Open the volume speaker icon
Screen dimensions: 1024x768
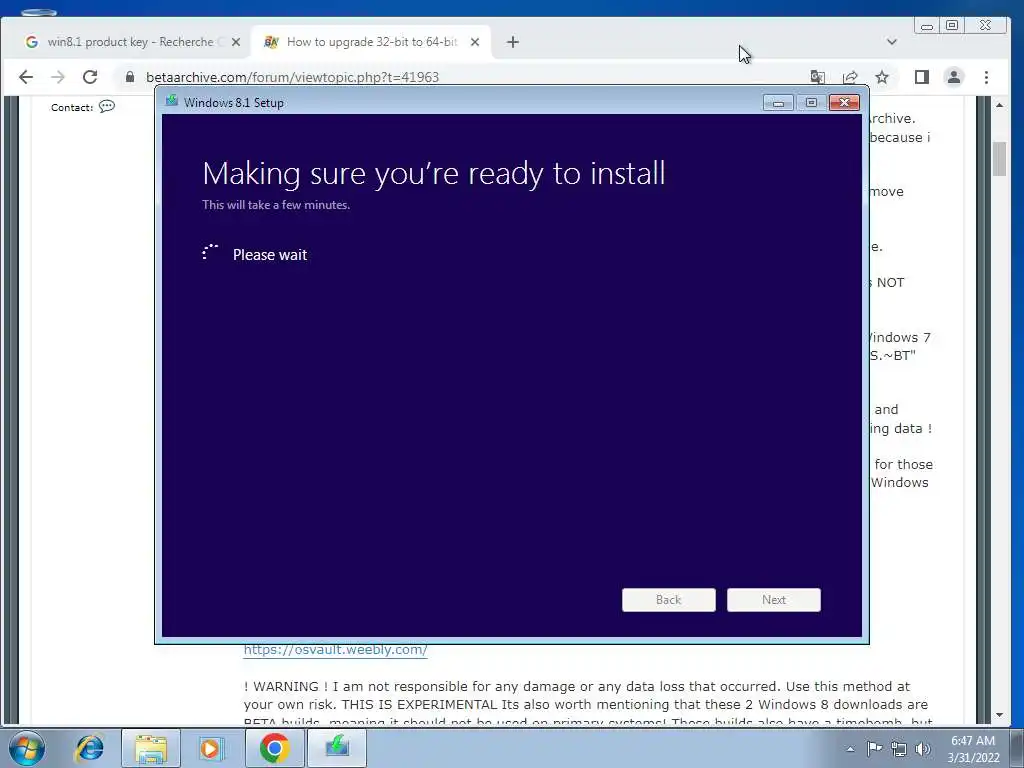pos(923,749)
